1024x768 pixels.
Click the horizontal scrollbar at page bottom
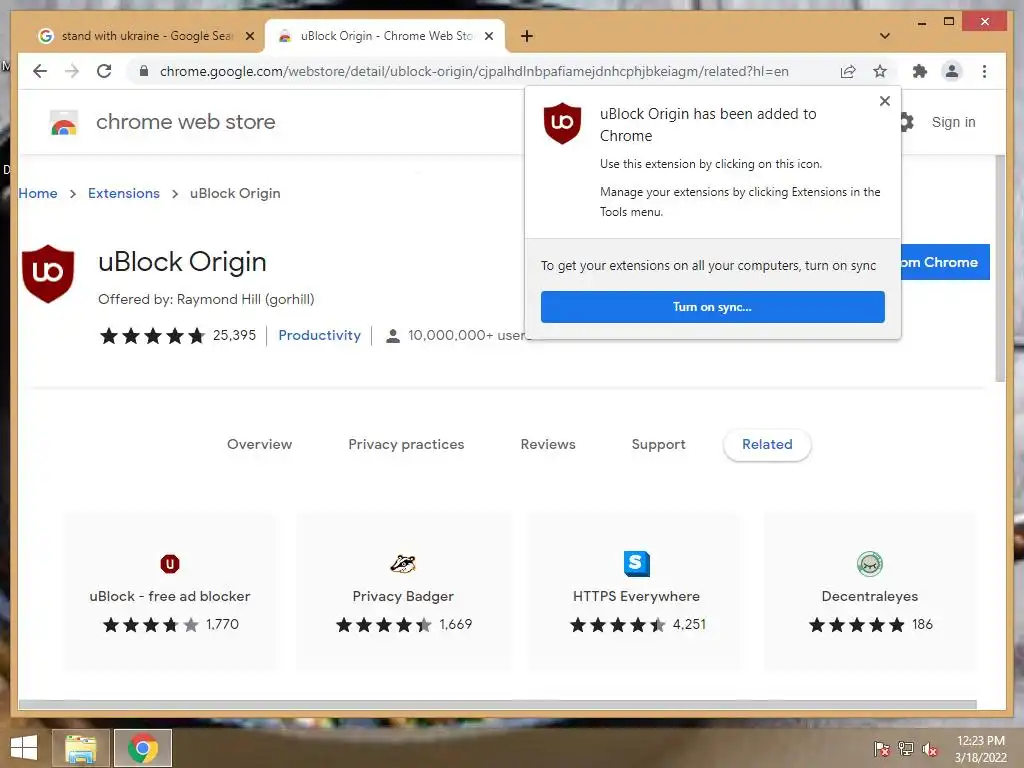(x=498, y=705)
